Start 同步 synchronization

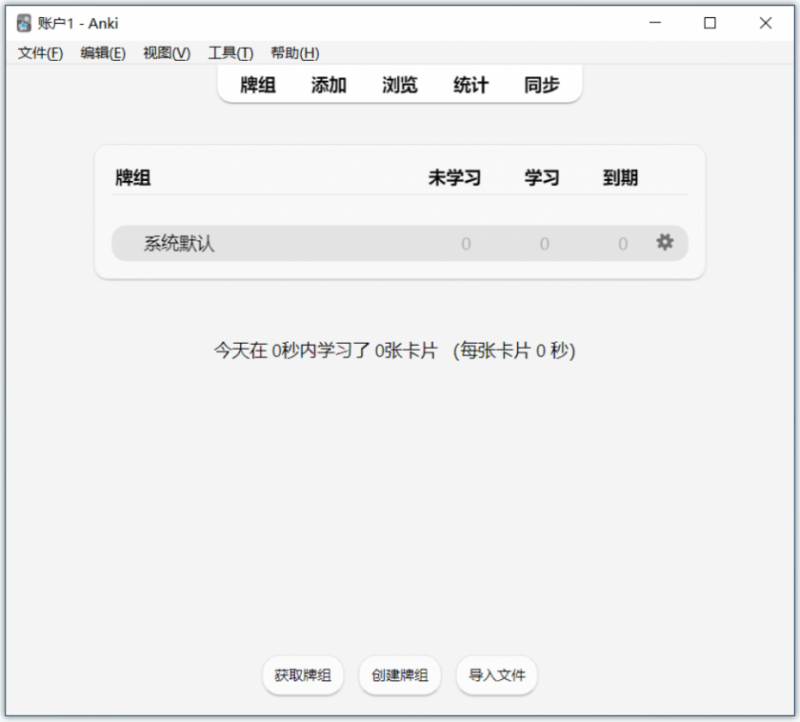pyautogui.click(x=542, y=85)
